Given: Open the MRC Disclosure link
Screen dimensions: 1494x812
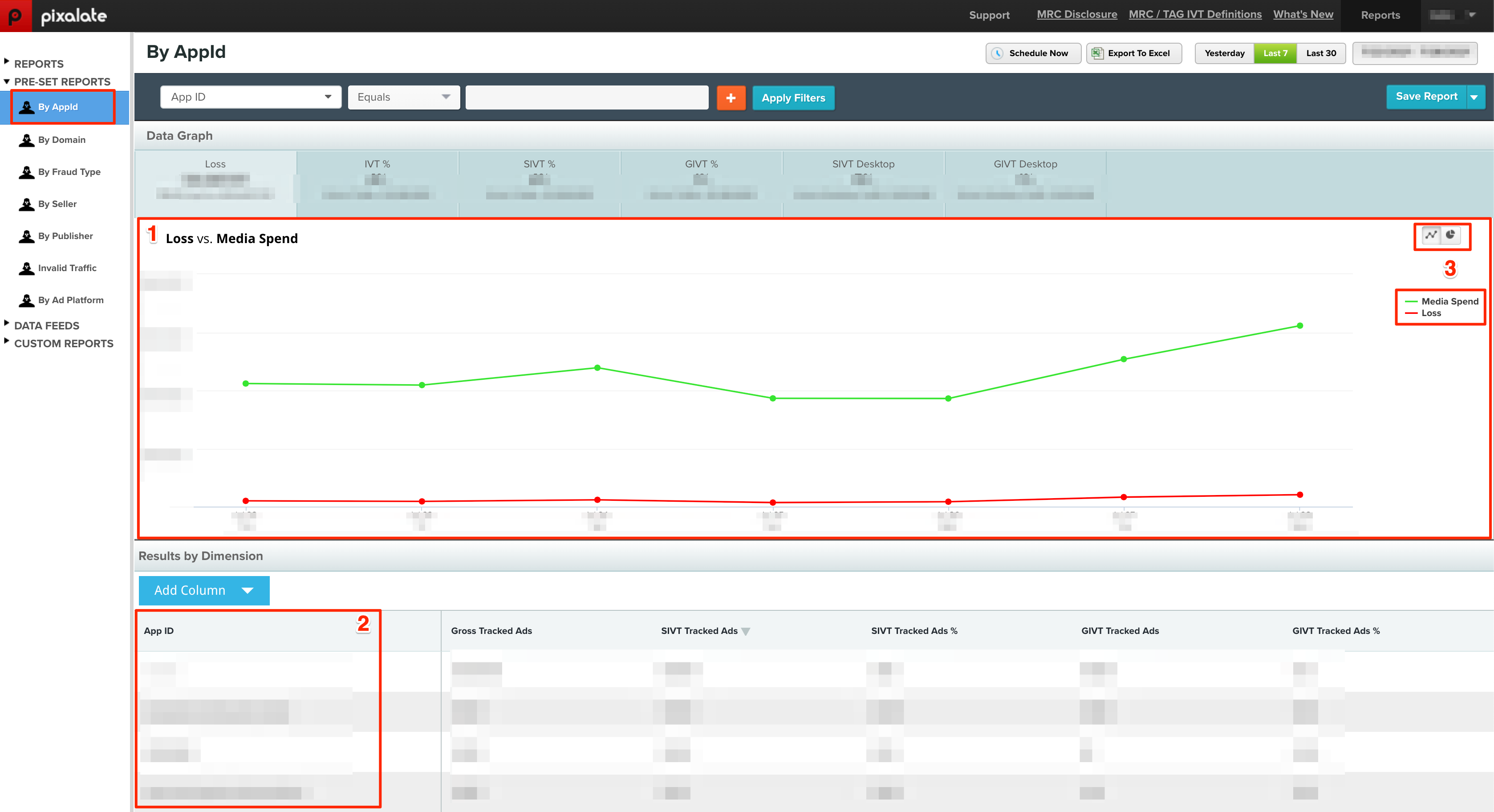Looking at the screenshot, I should coord(1076,15).
